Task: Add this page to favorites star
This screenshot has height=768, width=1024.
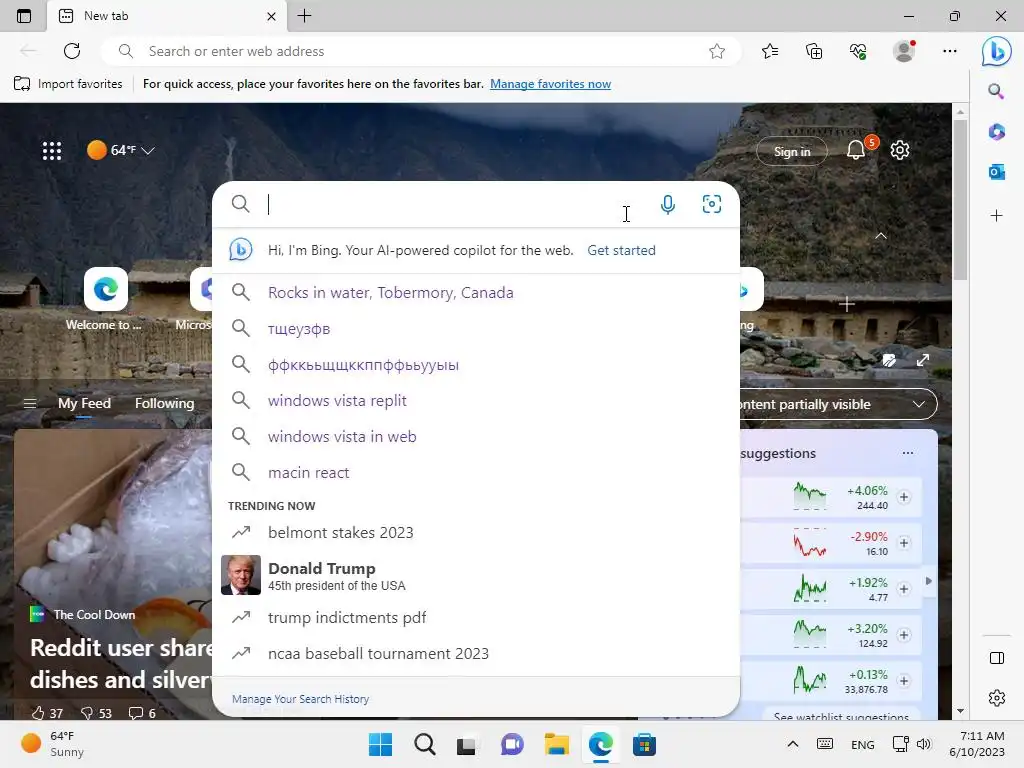Action: coord(717,51)
